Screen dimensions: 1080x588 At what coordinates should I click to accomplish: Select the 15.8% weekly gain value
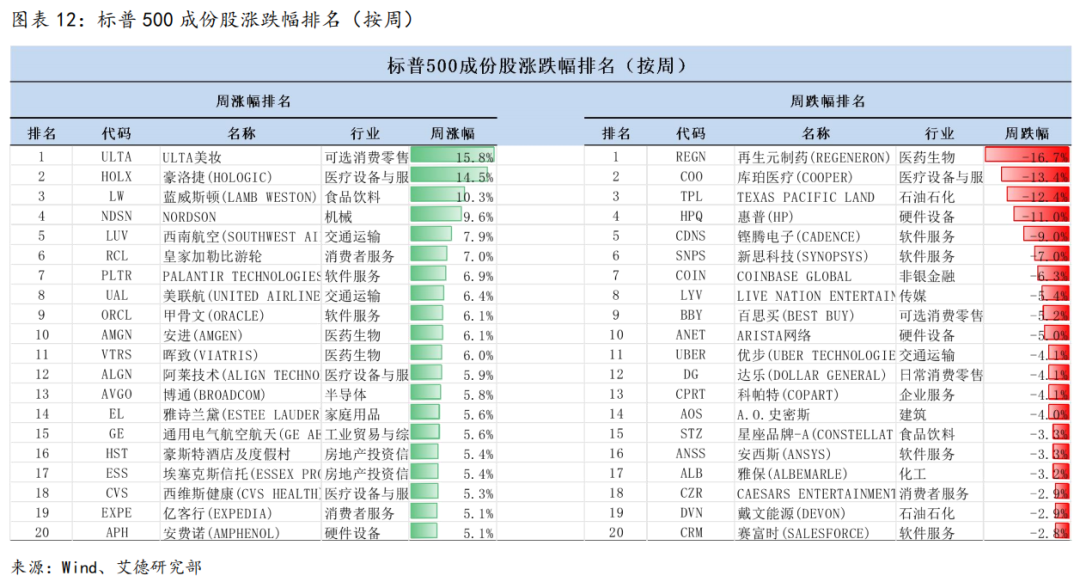pos(475,157)
